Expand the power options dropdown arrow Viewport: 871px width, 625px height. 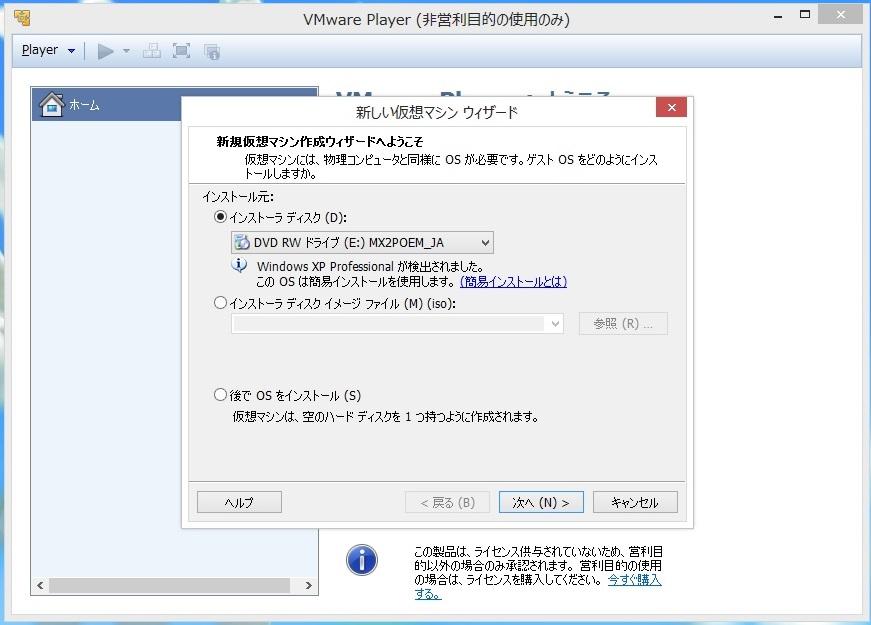tap(127, 51)
